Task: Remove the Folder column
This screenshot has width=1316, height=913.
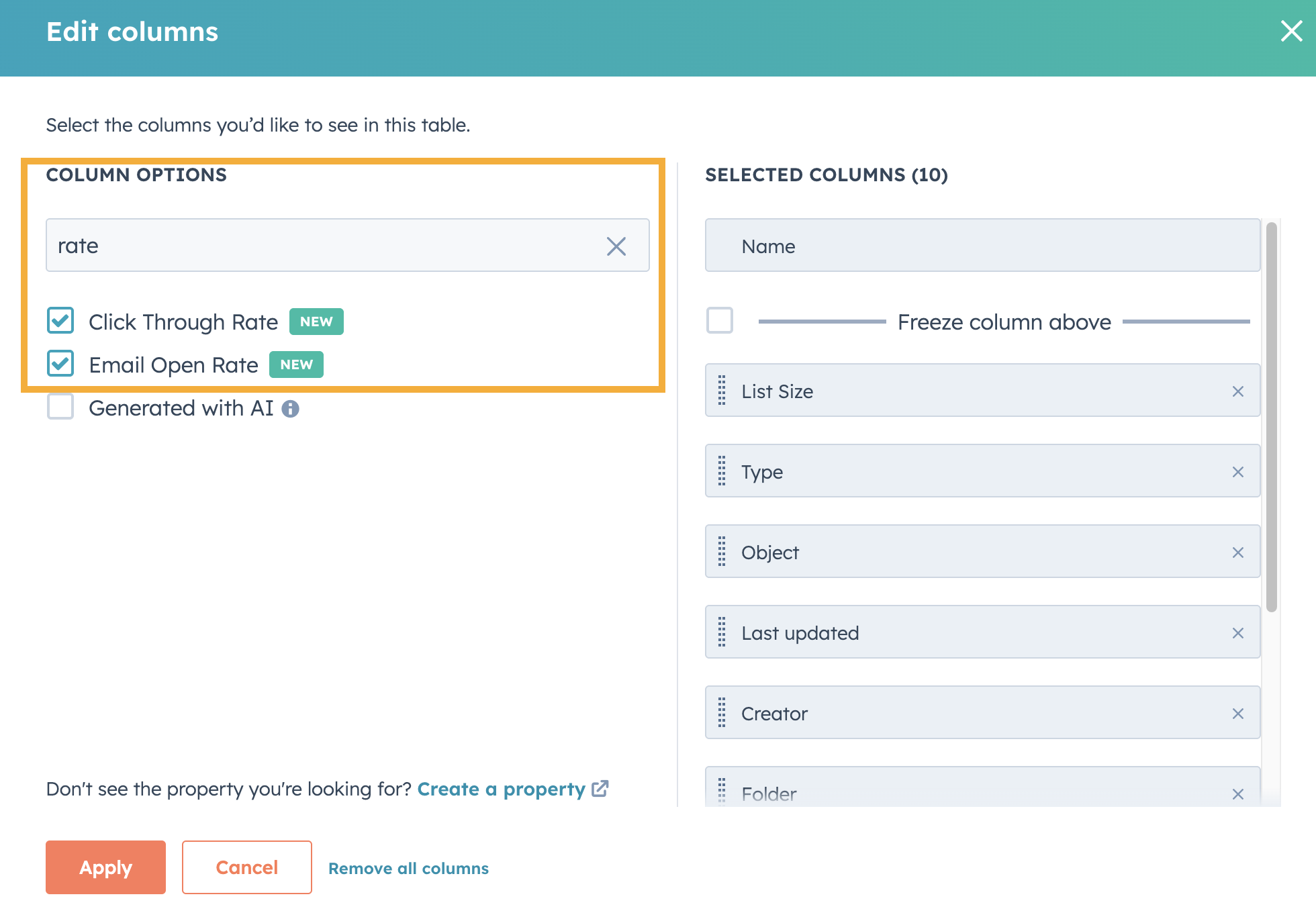Action: (1237, 794)
